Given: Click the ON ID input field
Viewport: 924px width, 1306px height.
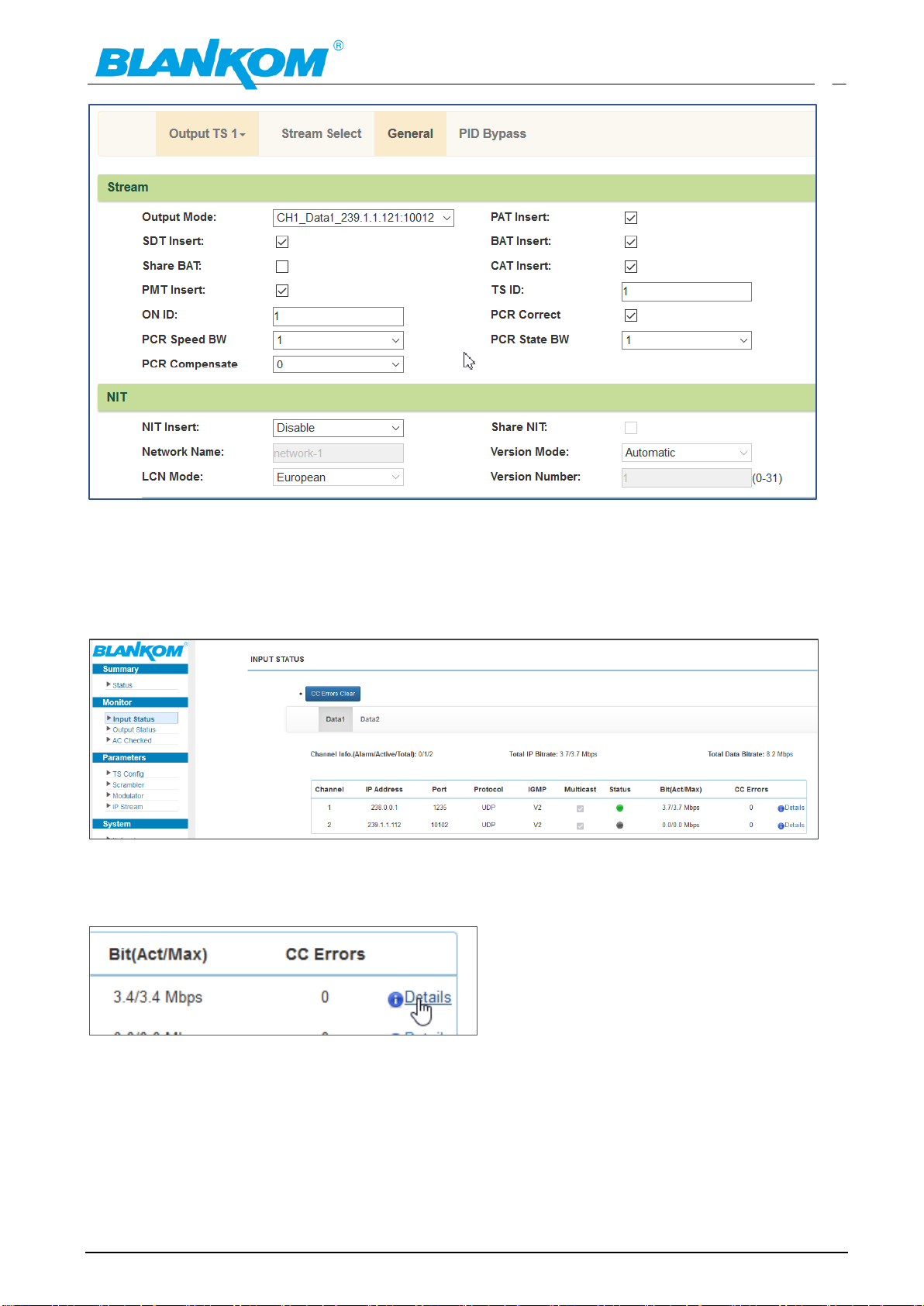Looking at the screenshot, I should 338,316.
